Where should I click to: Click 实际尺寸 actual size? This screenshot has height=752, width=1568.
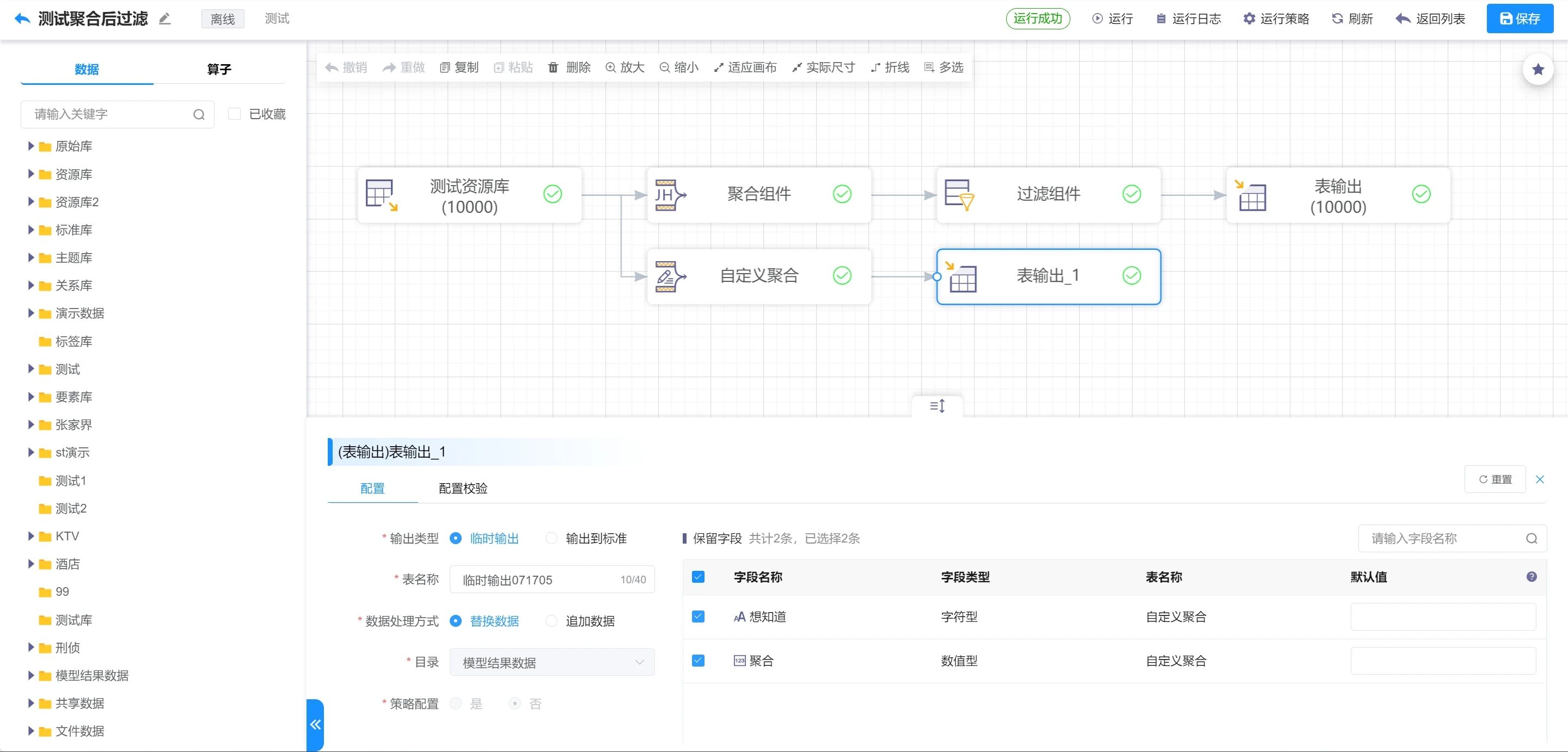[x=824, y=67]
